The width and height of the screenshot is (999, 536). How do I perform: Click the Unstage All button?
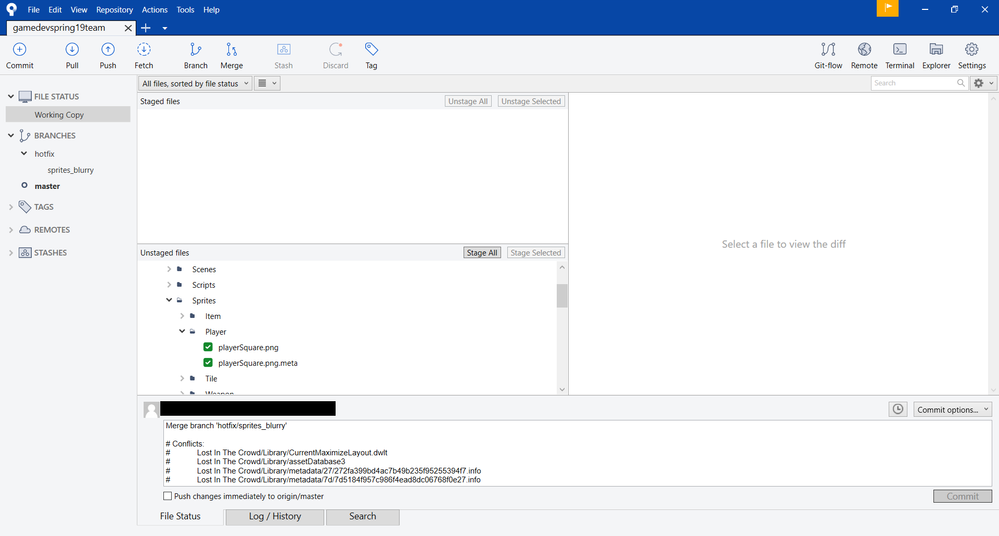pos(468,101)
